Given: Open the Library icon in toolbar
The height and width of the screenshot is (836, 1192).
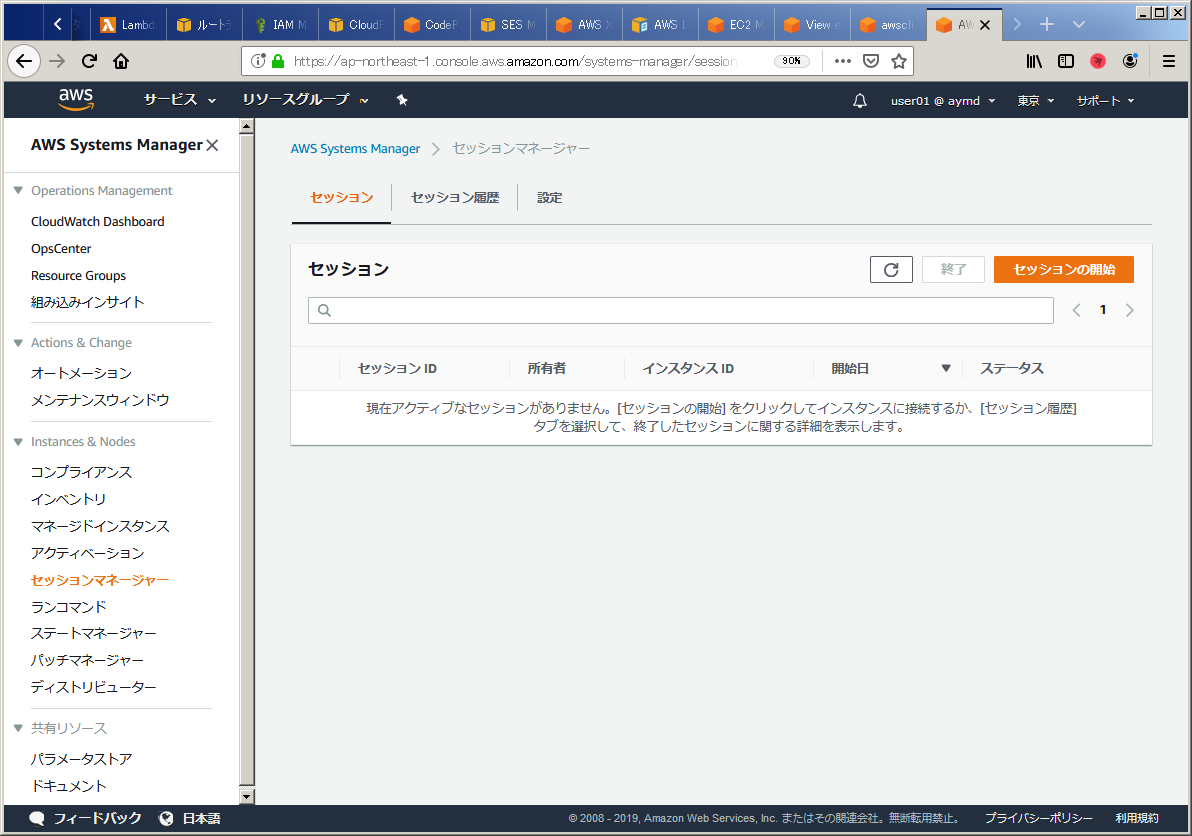Looking at the screenshot, I should (x=1034, y=62).
